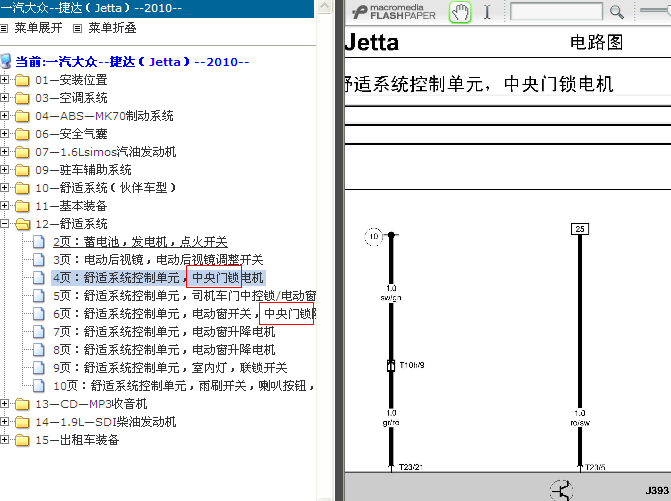Viewport: 671px width, 501px height.
Task: Expand the 14—1.9L—SDI柴油发动机 folder
Action: coord(4,421)
